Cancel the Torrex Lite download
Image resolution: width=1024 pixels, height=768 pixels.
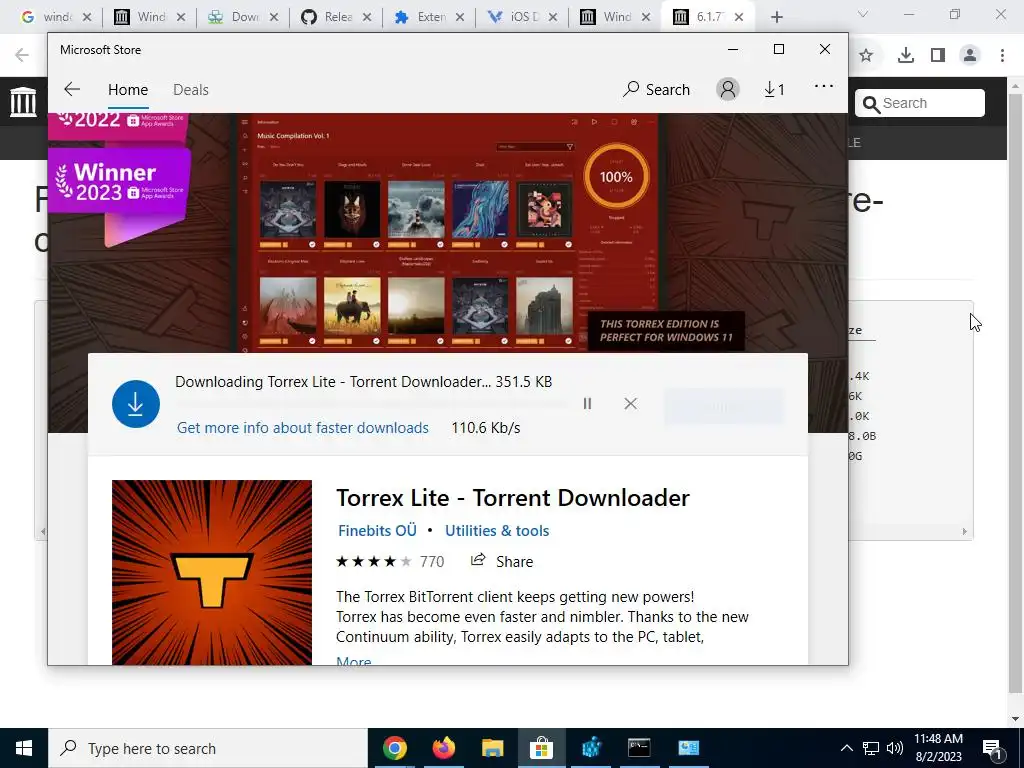click(630, 404)
